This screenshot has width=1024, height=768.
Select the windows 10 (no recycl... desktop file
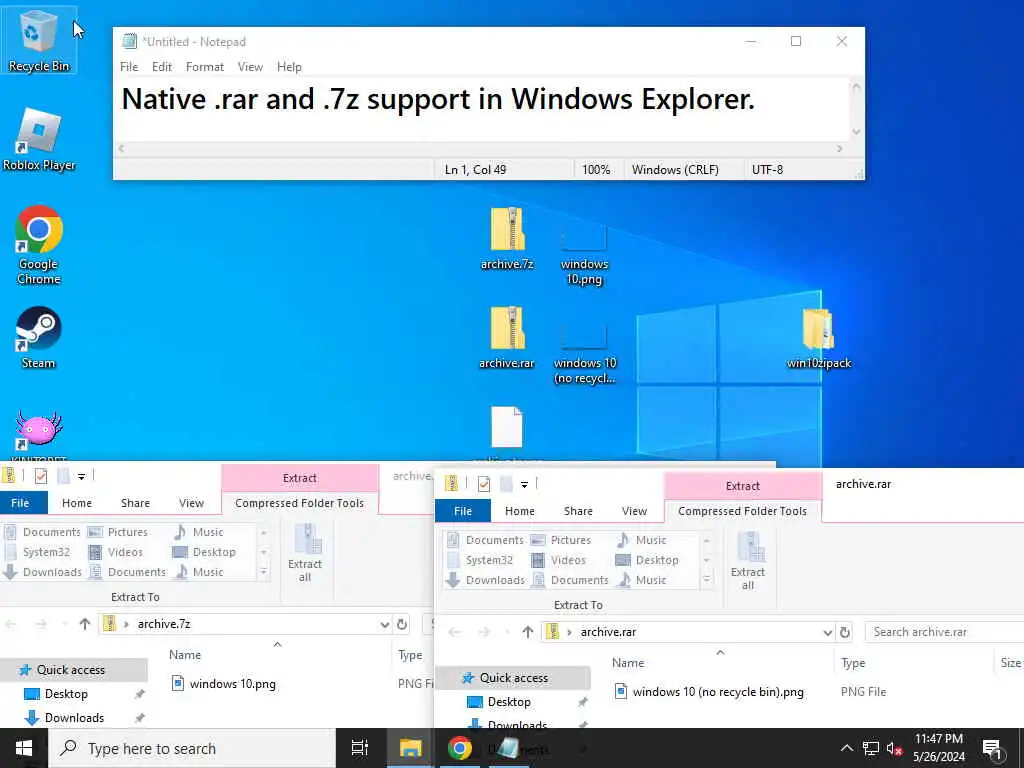point(584,354)
